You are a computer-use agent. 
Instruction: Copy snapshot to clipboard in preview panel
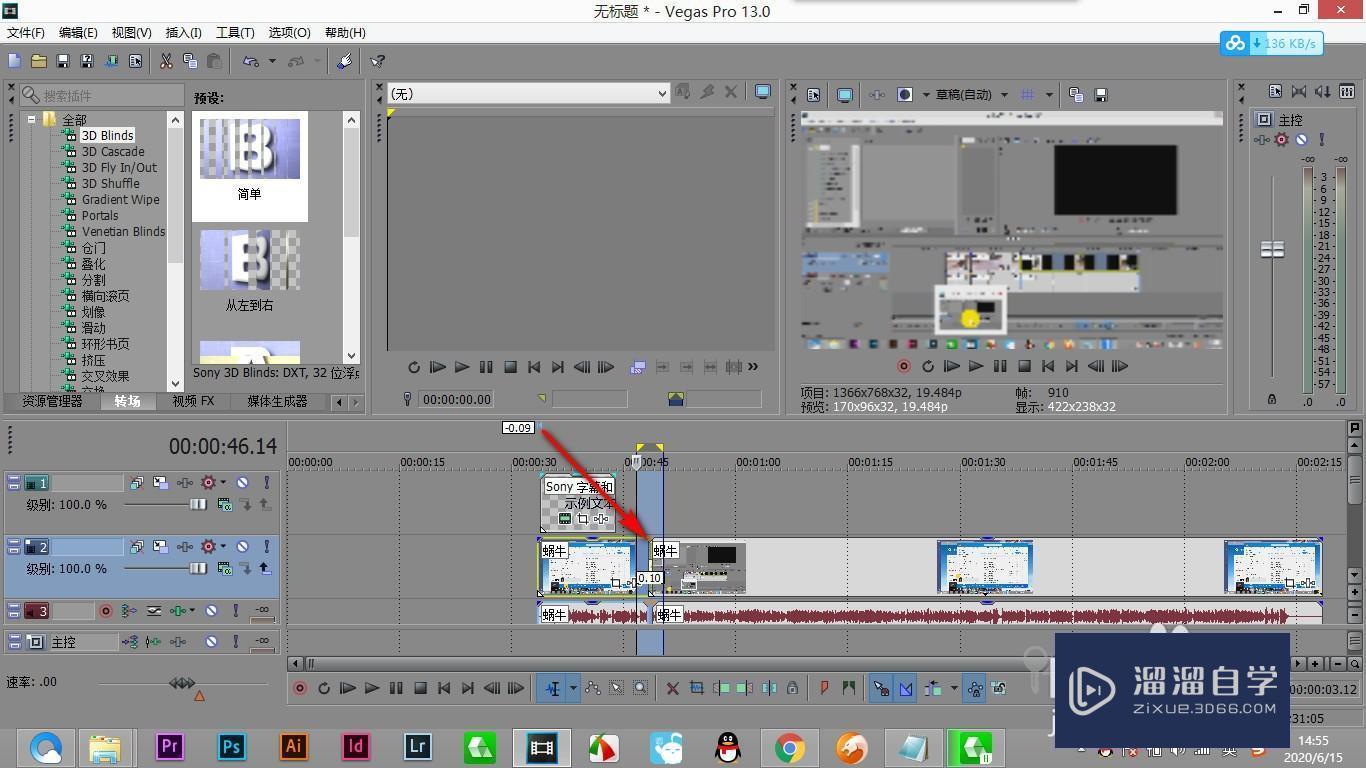tap(1076, 95)
